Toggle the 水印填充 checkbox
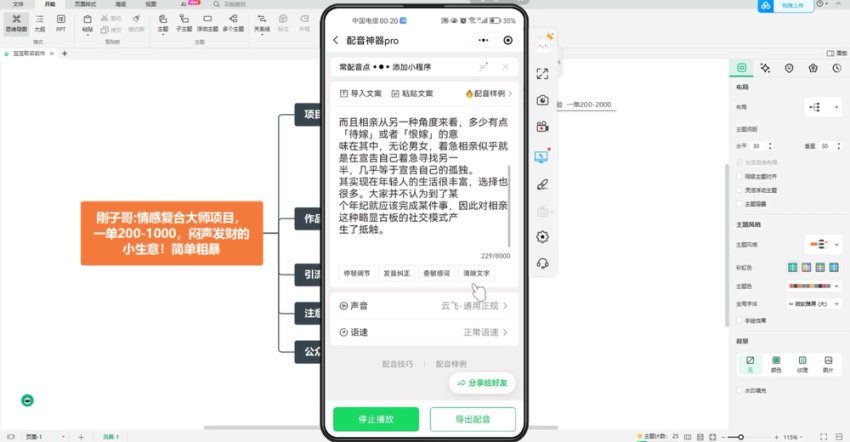Image resolution: width=850 pixels, height=442 pixels. click(x=739, y=391)
